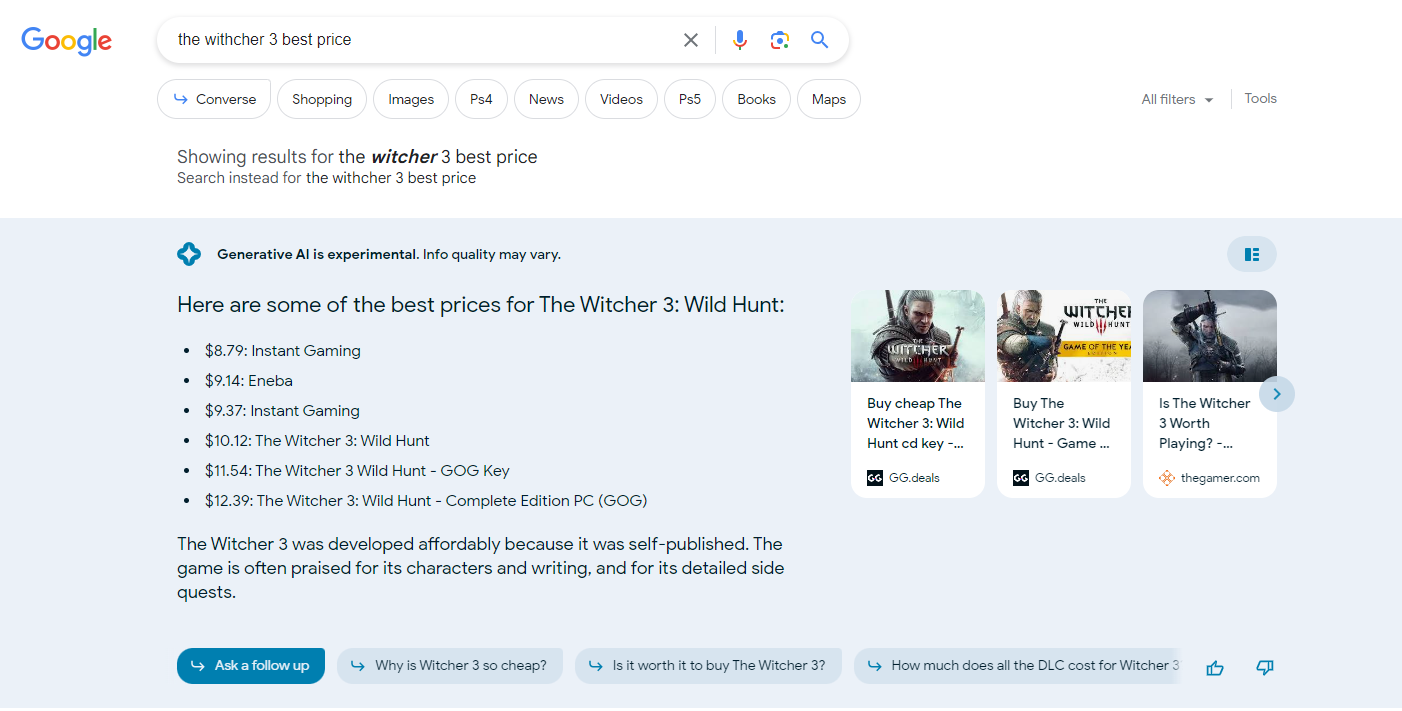Ask 'Is it worth it to buy The Witcher 3?'
Image resolution: width=1402 pixels, height=711 pixels.
point(708,666)
